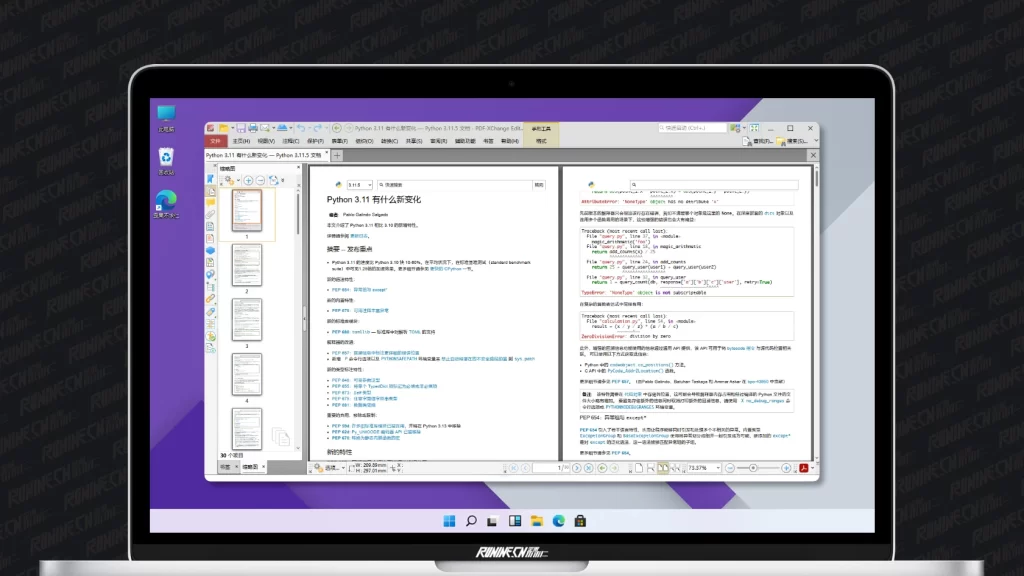Zoom out thumbnails with the minus icon
This screenshot has height=576, width=1024.
tap(260, 180)
